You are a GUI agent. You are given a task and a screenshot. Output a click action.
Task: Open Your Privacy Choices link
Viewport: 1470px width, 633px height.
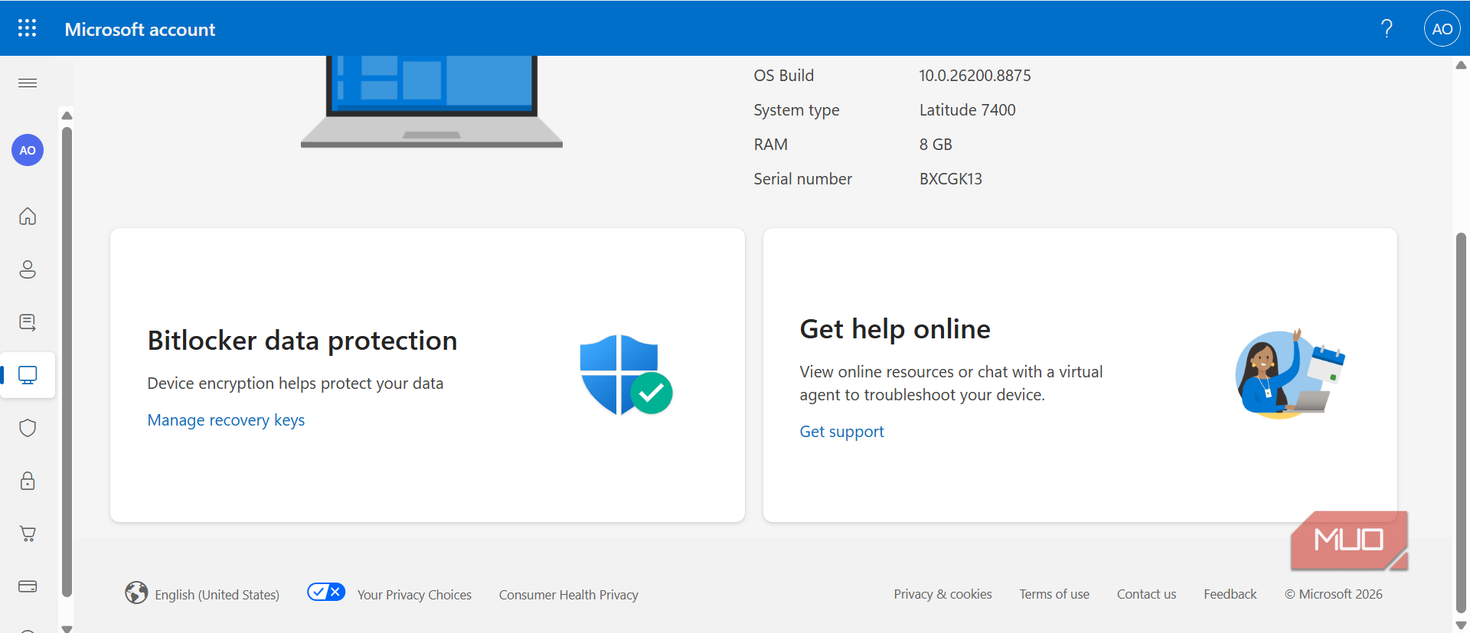414,594
